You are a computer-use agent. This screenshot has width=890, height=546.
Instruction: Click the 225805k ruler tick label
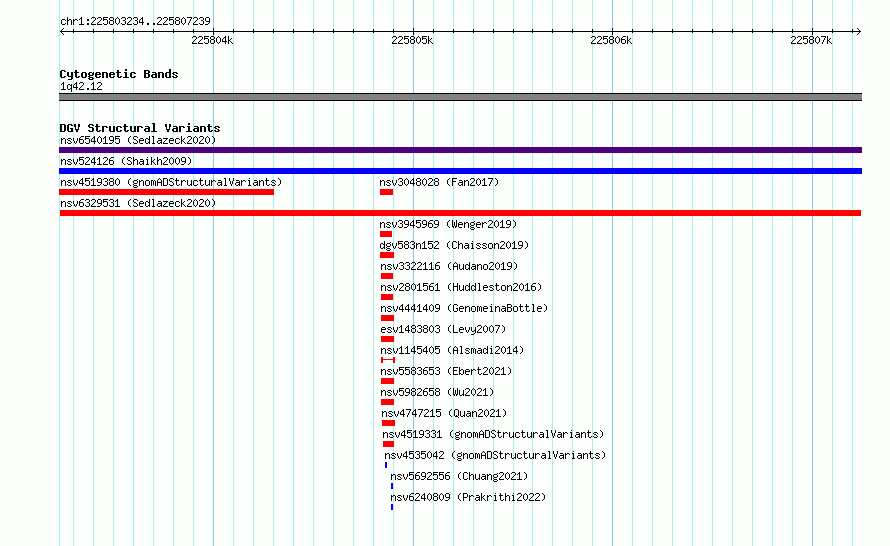pyautogui.click(x=412, y=40)
